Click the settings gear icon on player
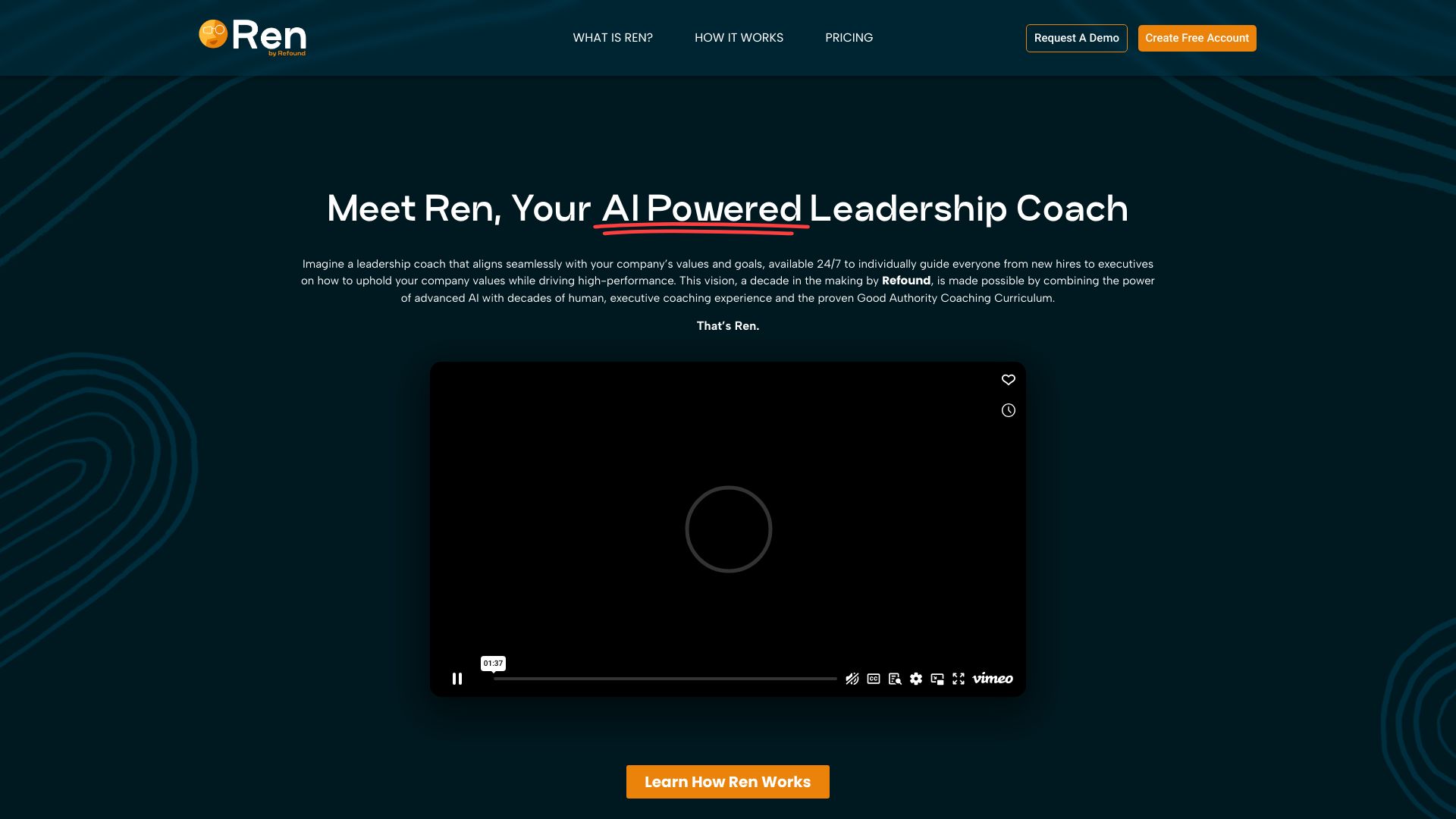1456x819 pixels. tap(915, 679)
